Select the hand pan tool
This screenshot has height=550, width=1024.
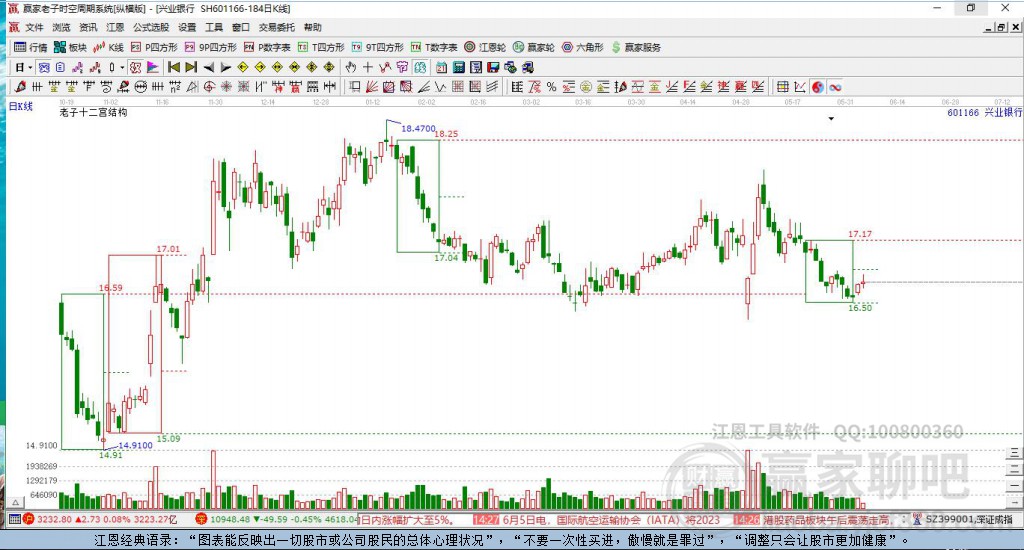pyautogui.click(x=351, y=67)
